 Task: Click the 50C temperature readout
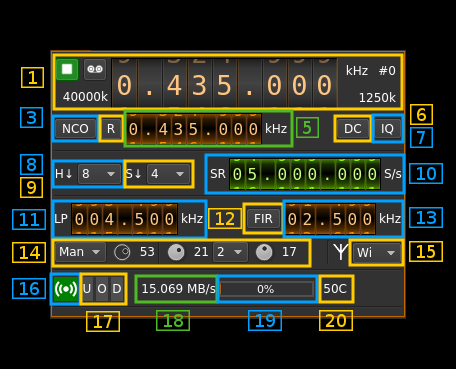[x=335, y=289]
